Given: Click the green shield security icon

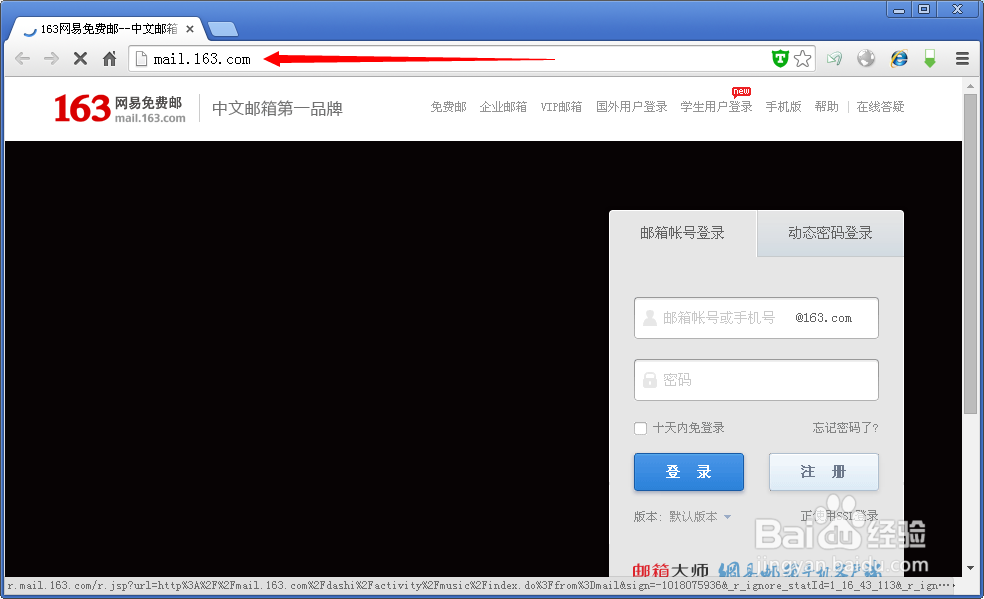Looking at the screenshot, I should pyautogui.click(x=780, y=59).
